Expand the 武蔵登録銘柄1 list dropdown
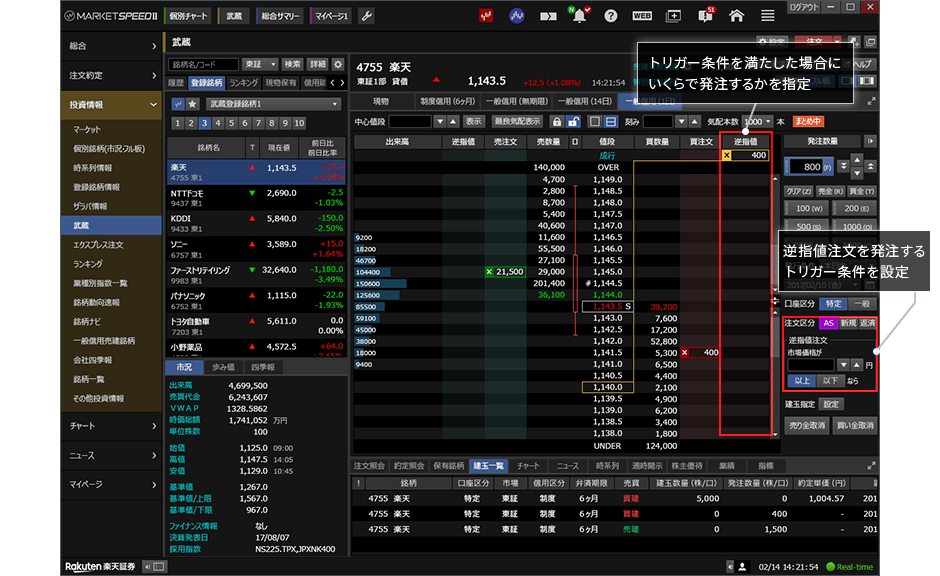The width and height of the screenshot is (940, 576). [273, 103]
